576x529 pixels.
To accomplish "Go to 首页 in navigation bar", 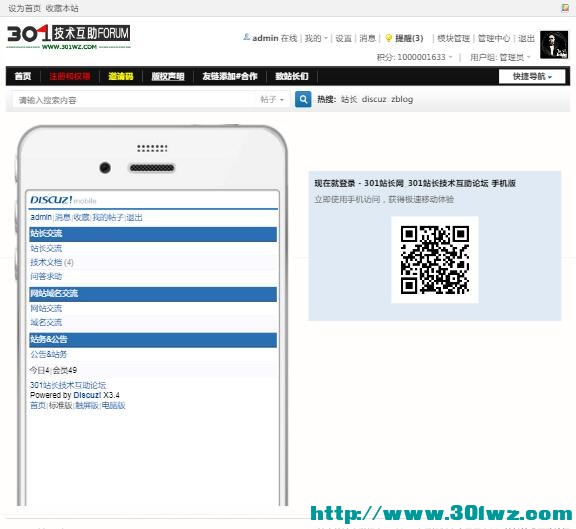I will click(23, 76).
